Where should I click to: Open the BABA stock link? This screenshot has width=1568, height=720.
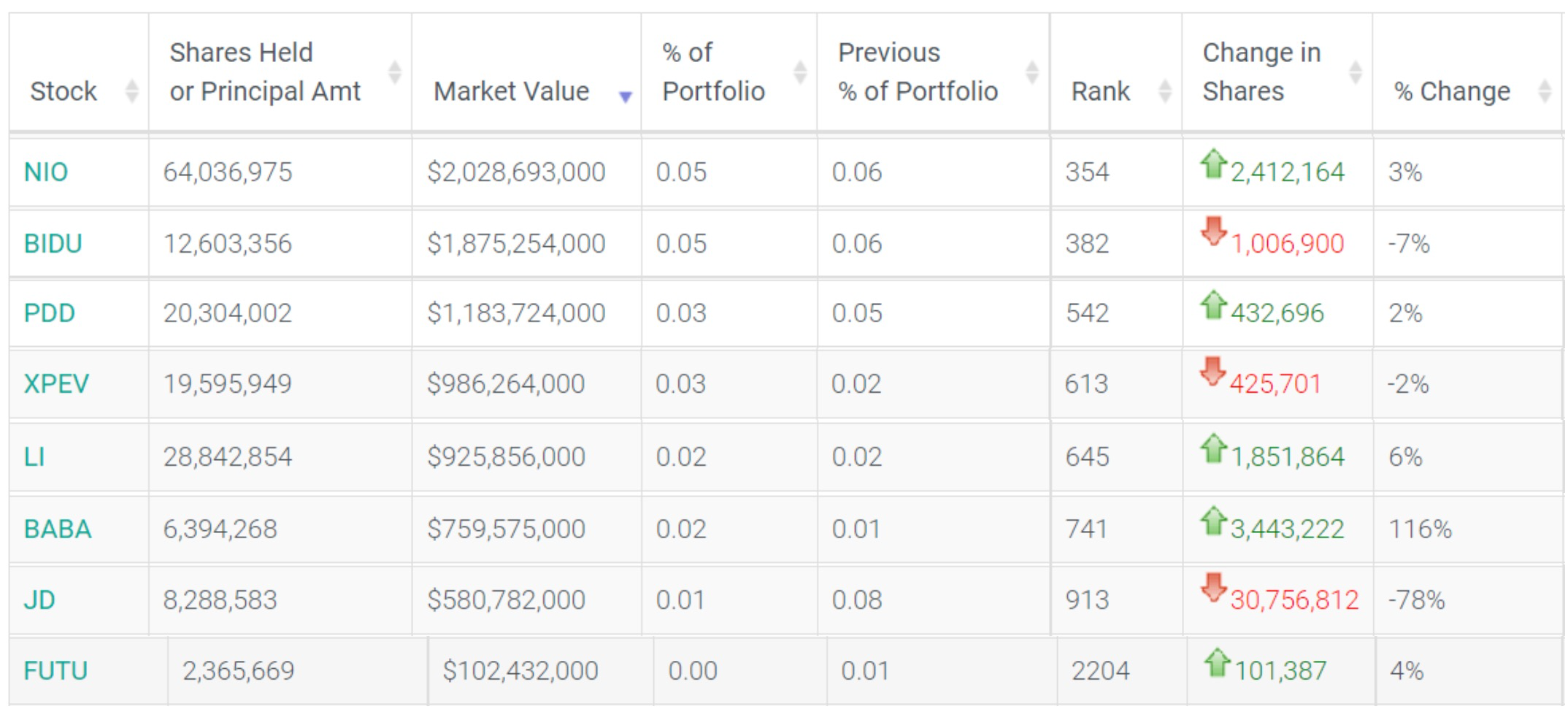click(58, 529)
